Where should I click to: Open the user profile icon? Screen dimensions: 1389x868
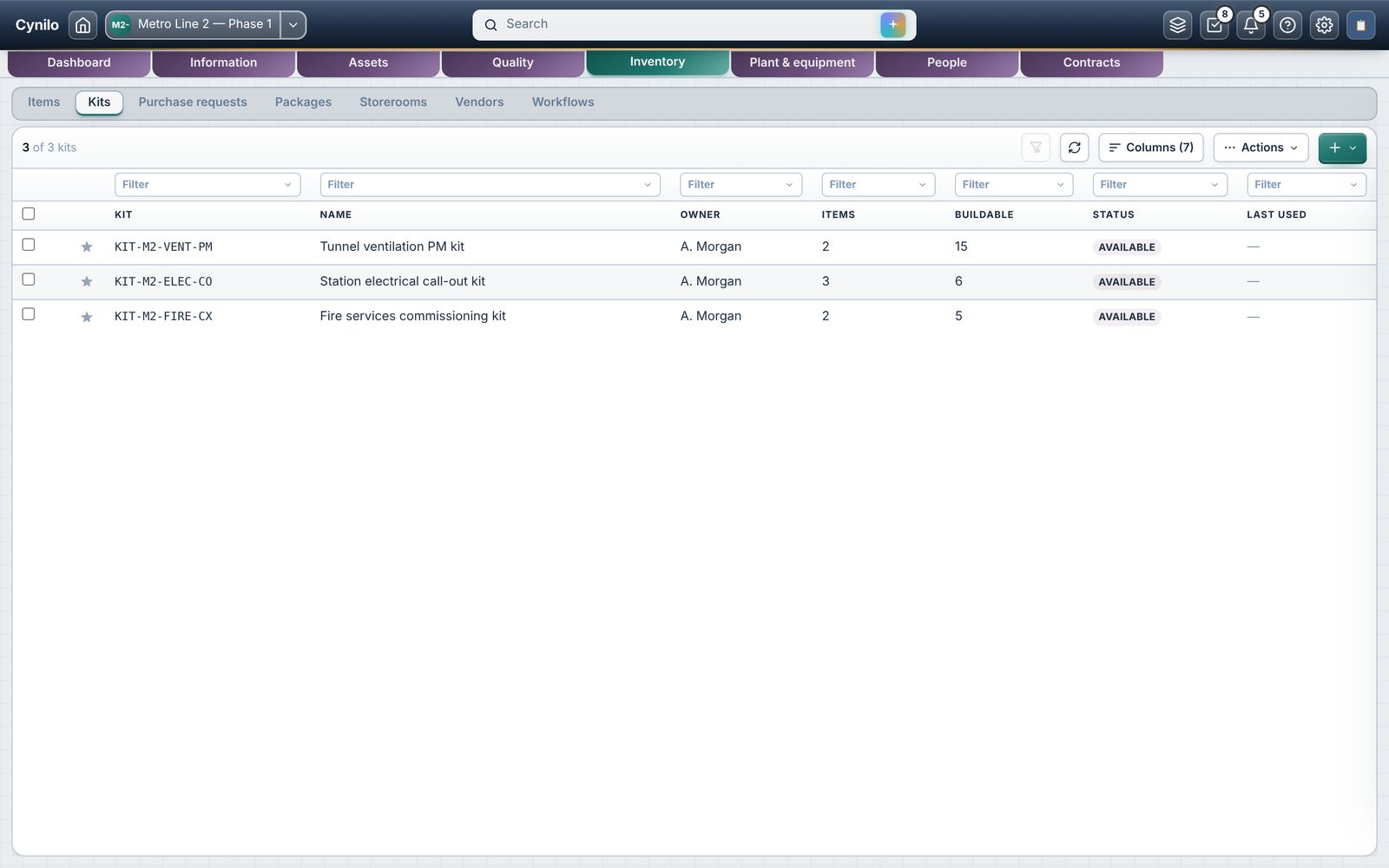(x=1360, y=25)
